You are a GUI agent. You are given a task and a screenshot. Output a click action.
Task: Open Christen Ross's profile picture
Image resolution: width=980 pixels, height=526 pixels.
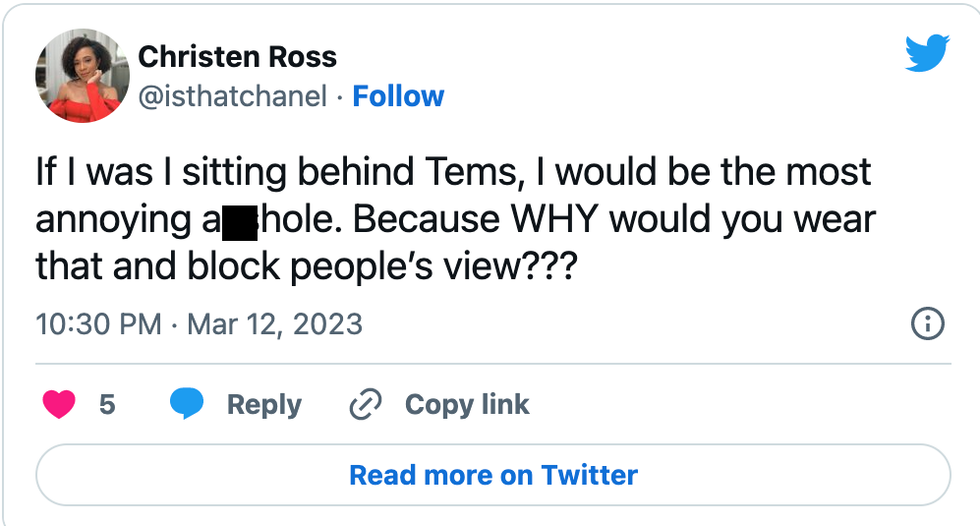coord(82,76)
